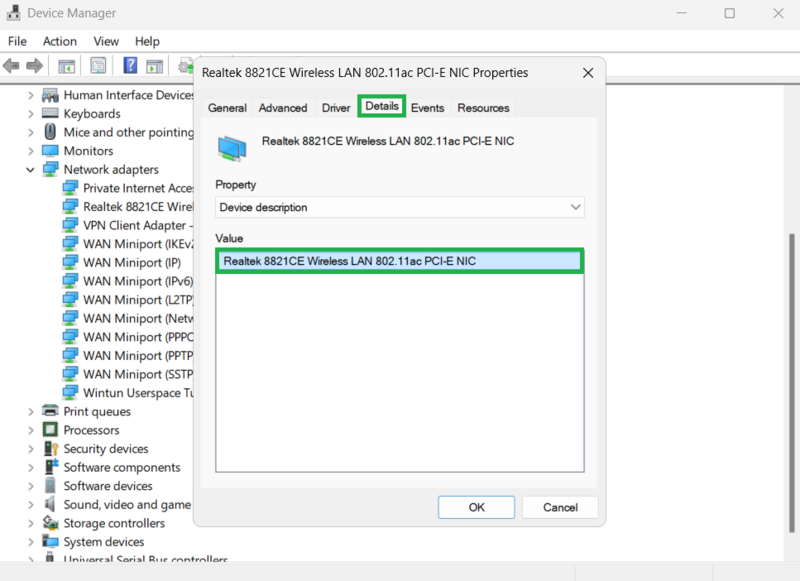Viewport: 800px width, 581px height.
Task: Click the Security devices key icon
Action: coord(51,449)
